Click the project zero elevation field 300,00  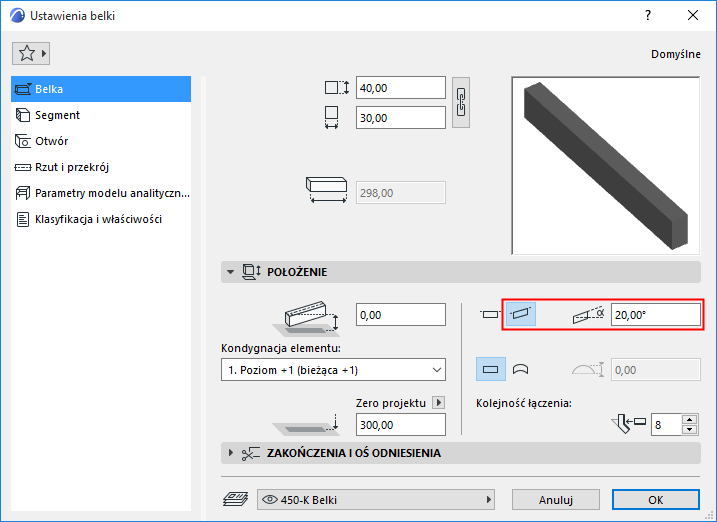tap(401, 425)
